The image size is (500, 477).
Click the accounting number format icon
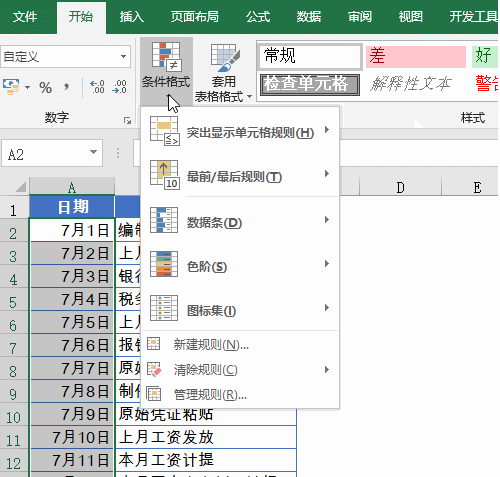[x=11, y=87]
